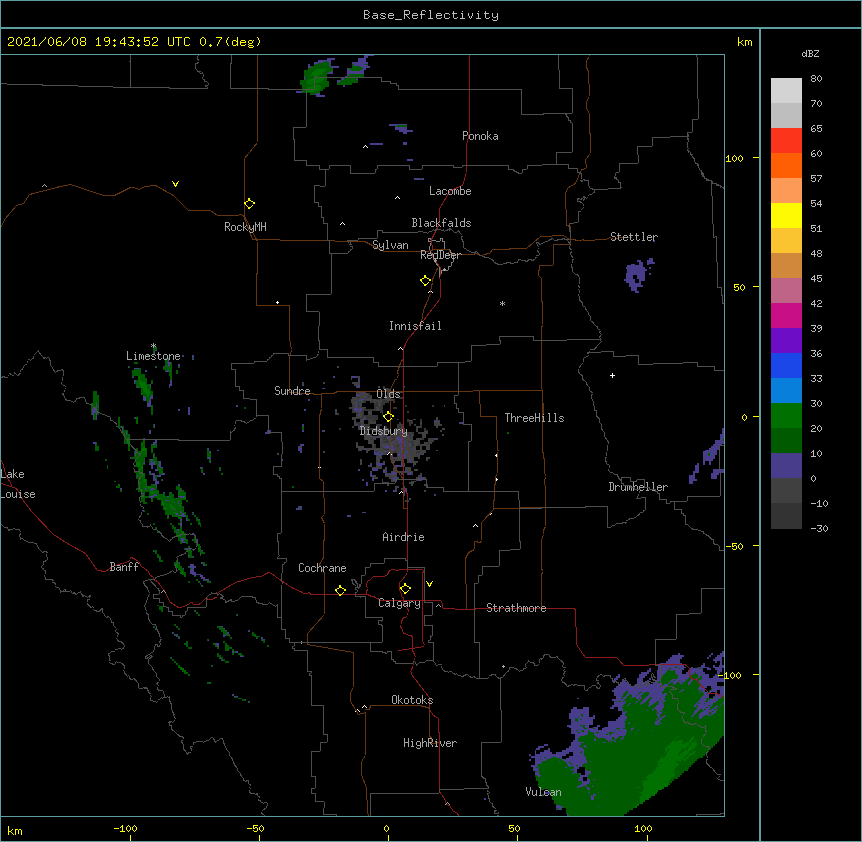
Task: Click the yellow diamond marker south of RedDeer
Action: pos(426,281)
